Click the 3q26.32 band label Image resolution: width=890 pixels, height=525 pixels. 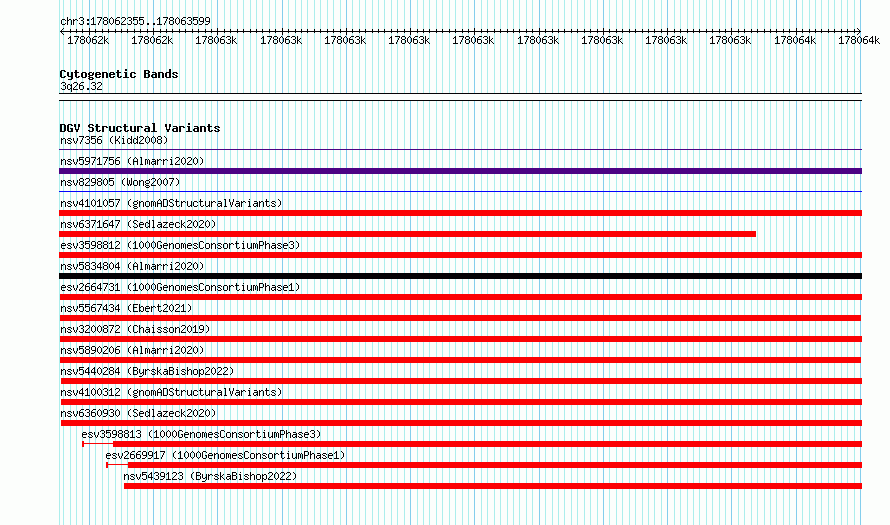point(81,86)
